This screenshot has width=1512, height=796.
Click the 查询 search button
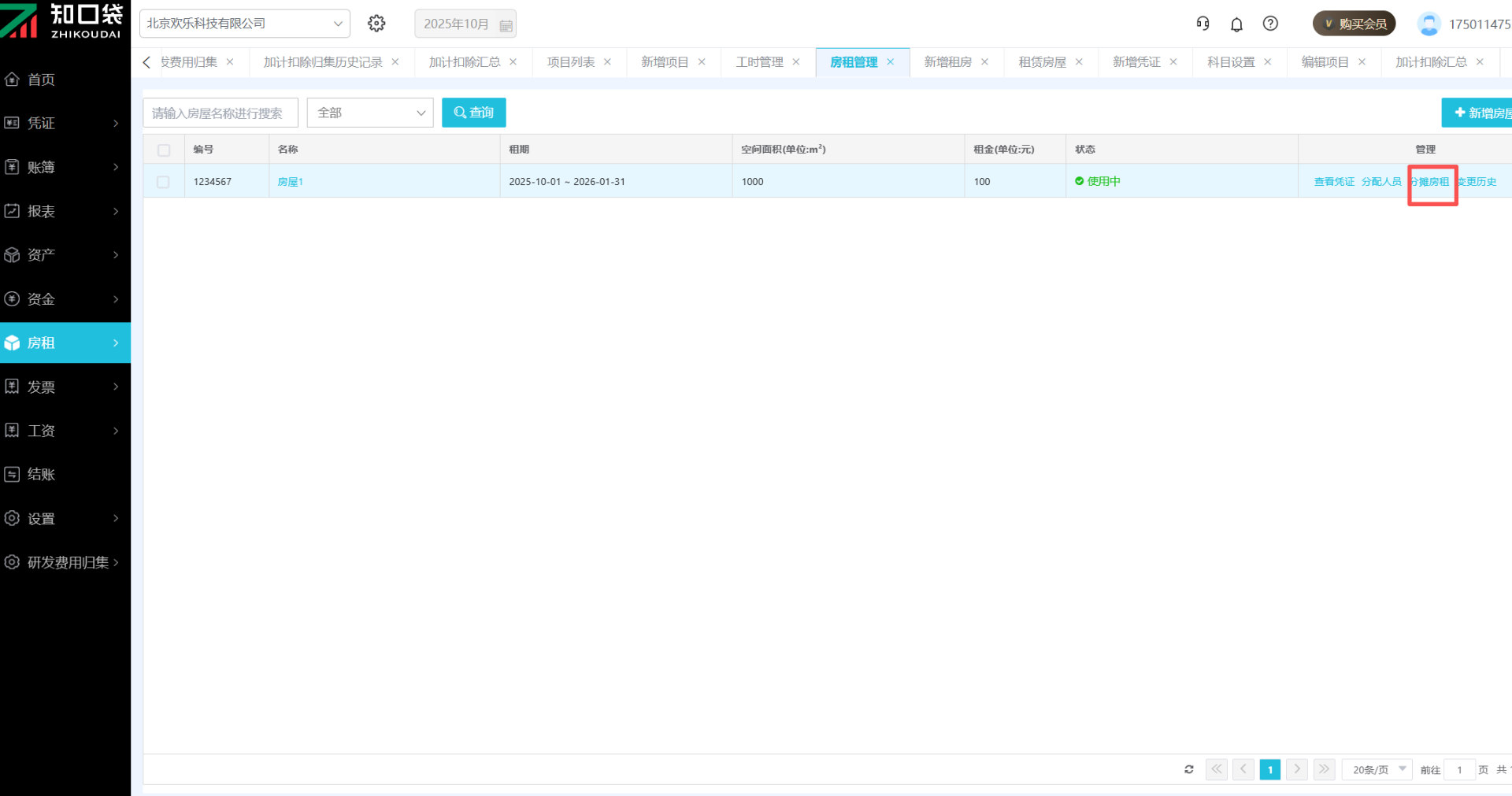(473, 113)
